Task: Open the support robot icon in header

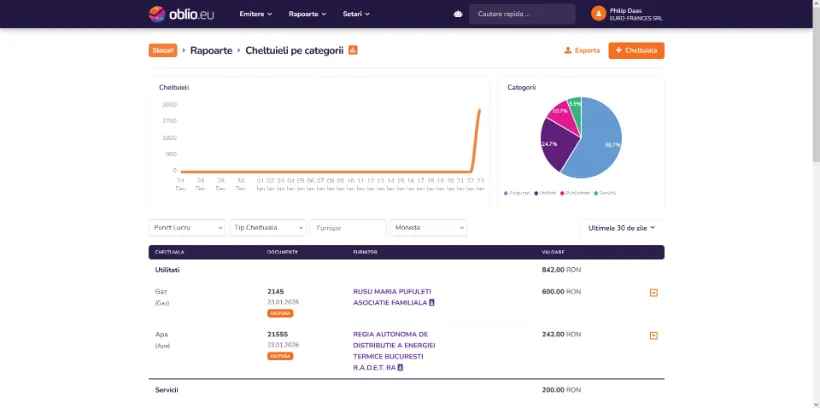Action: coord(458,14)
